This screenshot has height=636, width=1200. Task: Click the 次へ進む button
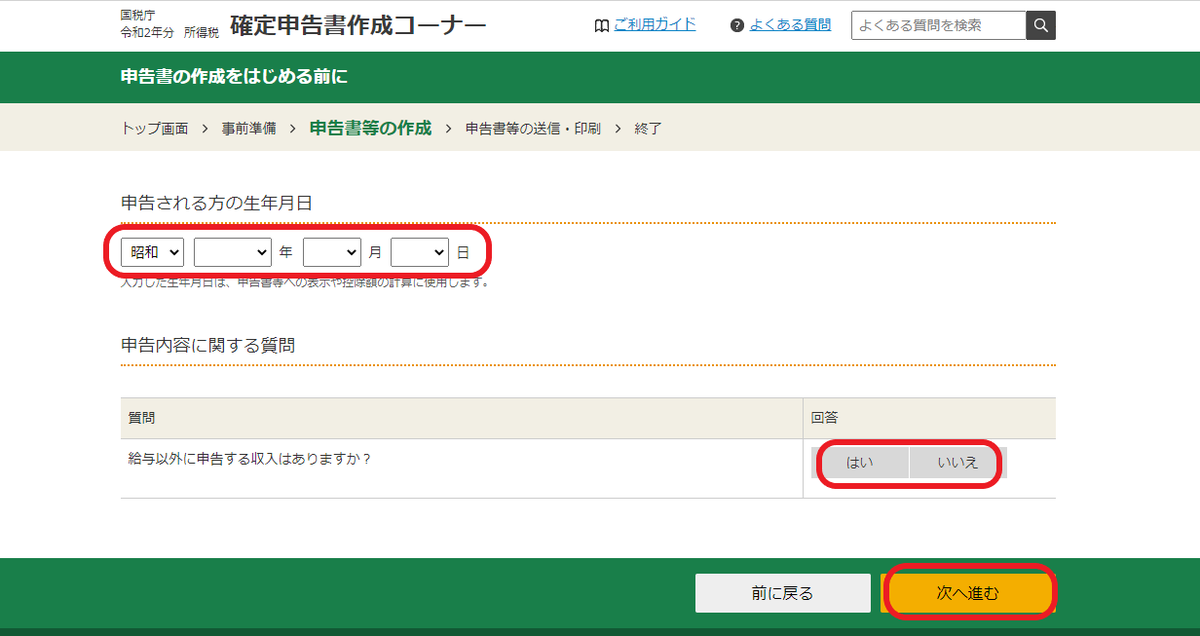pyautogui.click(x=968, y=593)
